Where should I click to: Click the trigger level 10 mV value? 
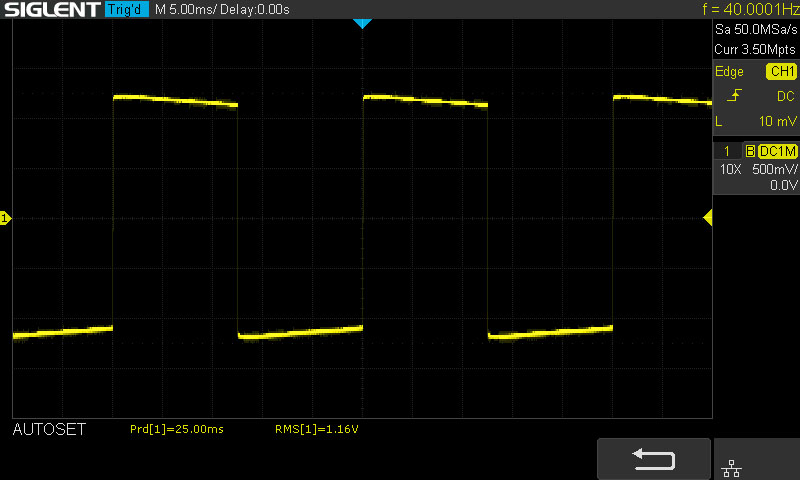[x=778, y=121]
